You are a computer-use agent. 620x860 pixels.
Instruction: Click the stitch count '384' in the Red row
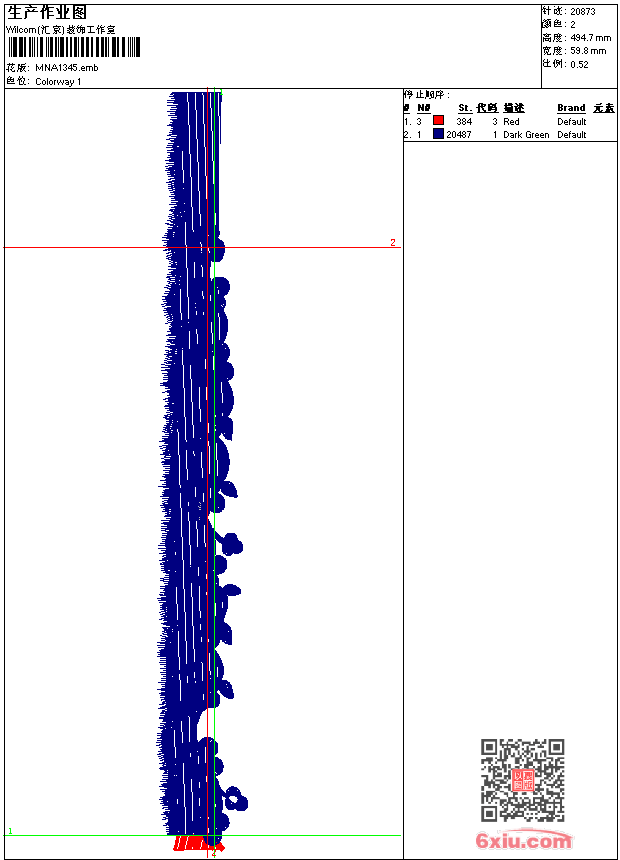point(464,121)
